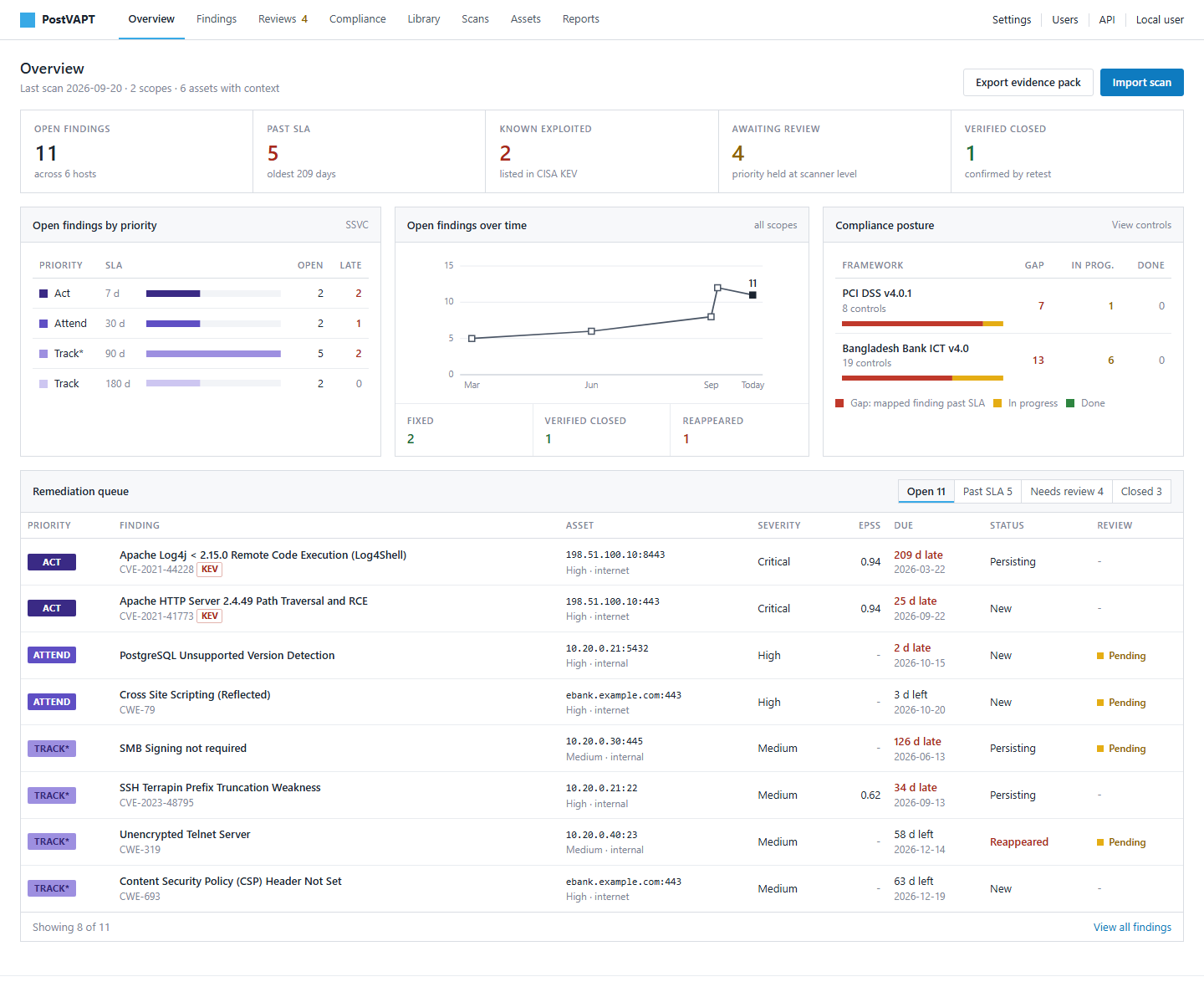This screenshot has height=987, width=1204.
Task: Click the Act priority color square
Action: pyautogui.click(x=43, y=294)
